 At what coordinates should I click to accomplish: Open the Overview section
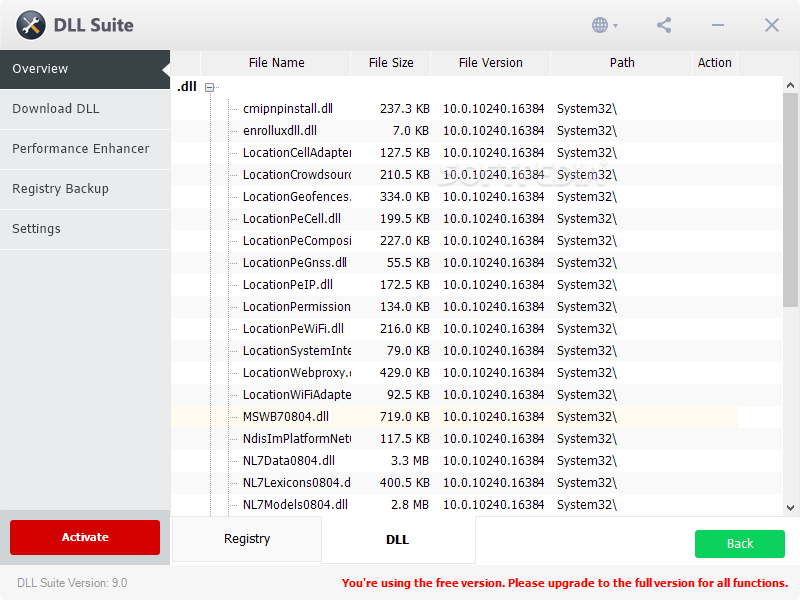coord(85,69)
